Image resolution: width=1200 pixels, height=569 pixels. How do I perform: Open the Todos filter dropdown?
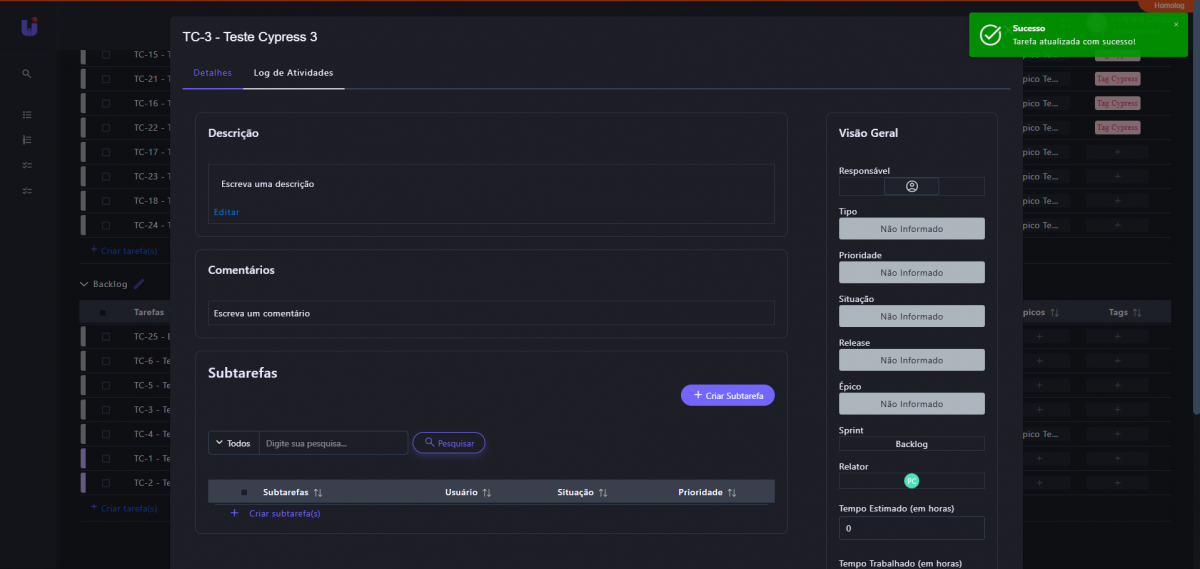tap(233, 443)
